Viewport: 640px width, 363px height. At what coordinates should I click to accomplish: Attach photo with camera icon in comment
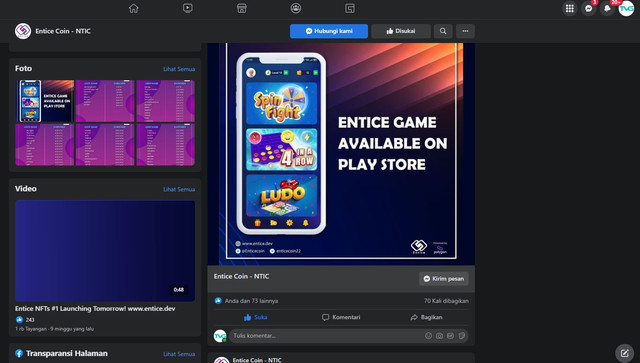440,336
